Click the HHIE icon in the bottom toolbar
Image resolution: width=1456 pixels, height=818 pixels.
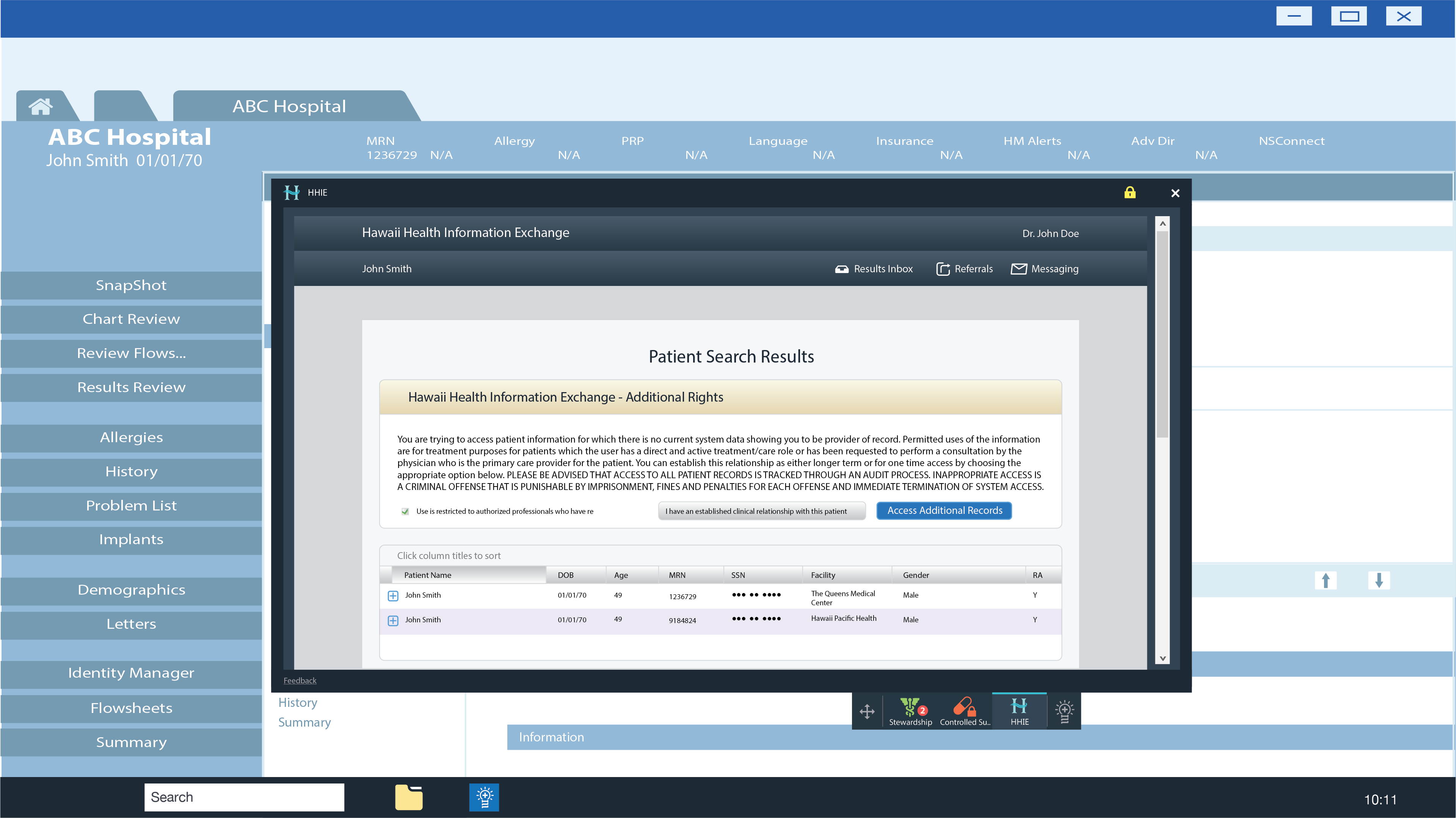[x=1019, y=711]
